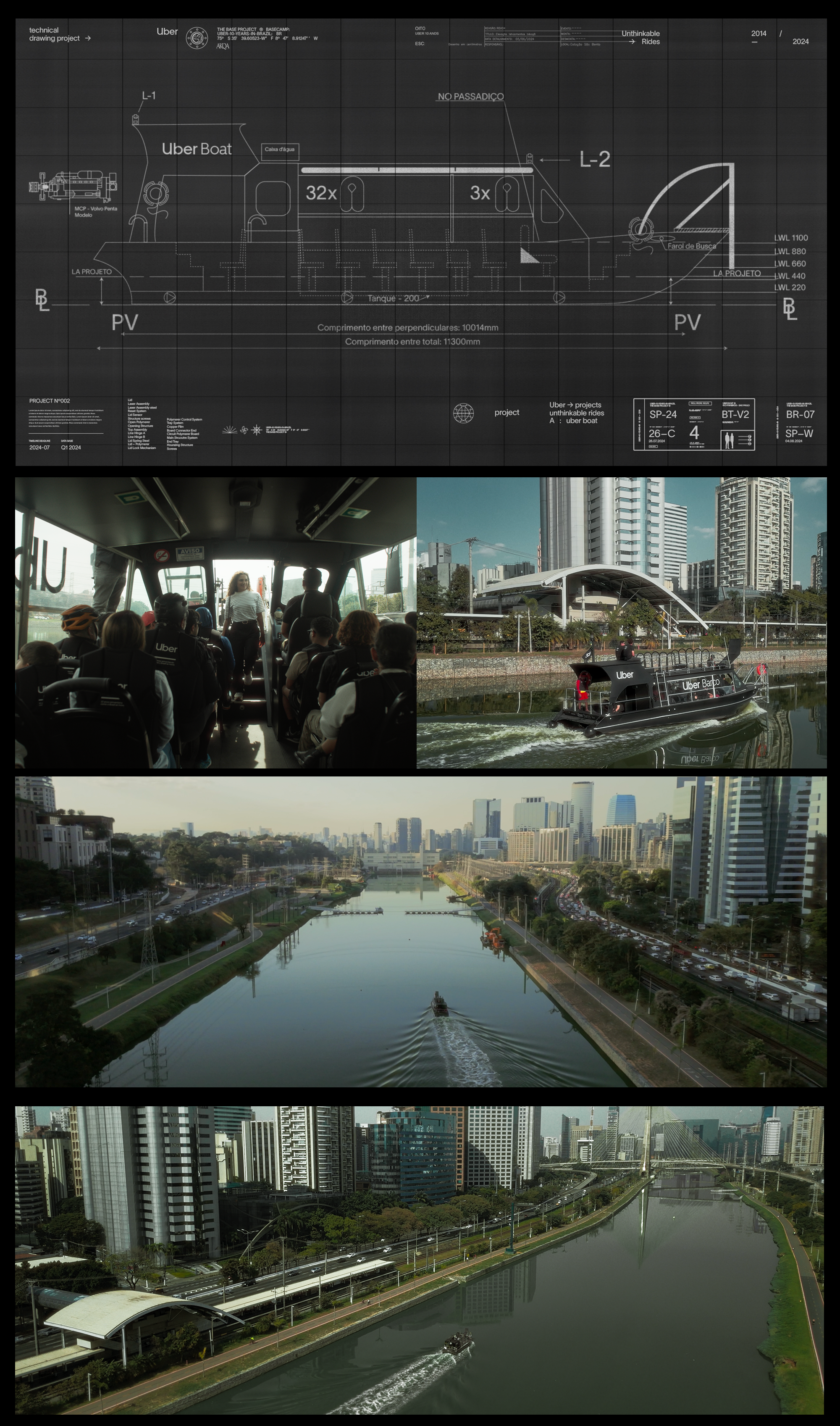Image resolution: width=840 pixels, height=1426 pixels.
Task: Click the 32x life jacket symbol
Action: coord(351,194)
